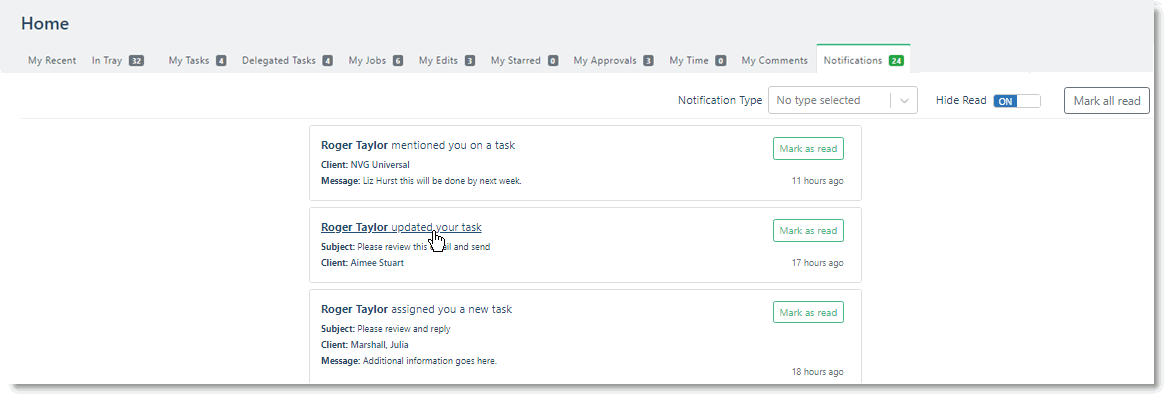This screenshot has height=396, width=1166.
Task: Click the 'Client: Aimee Stuart' text
Action: point(362,262)
